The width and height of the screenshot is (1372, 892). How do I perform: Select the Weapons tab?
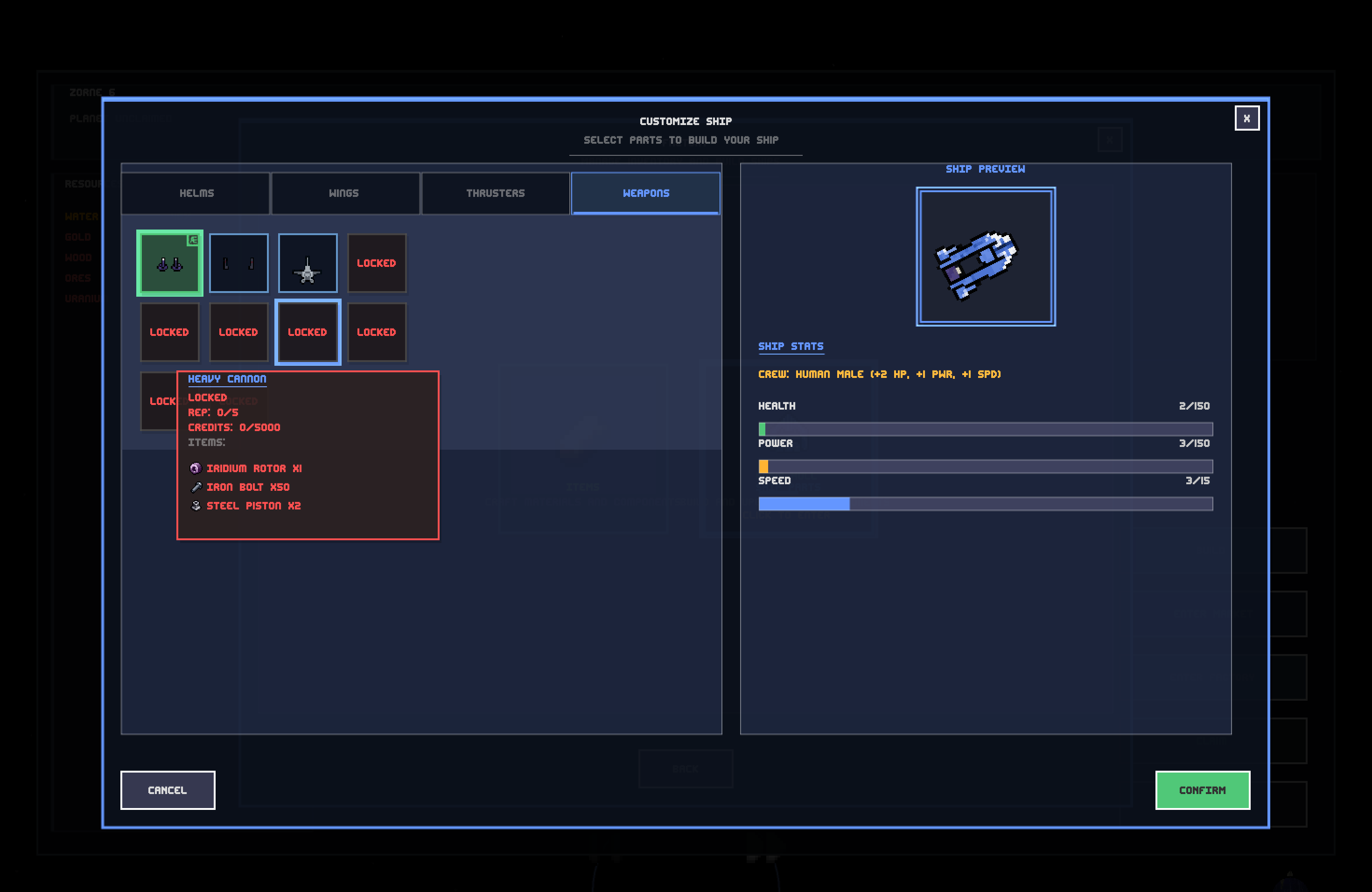pos(646,193)
